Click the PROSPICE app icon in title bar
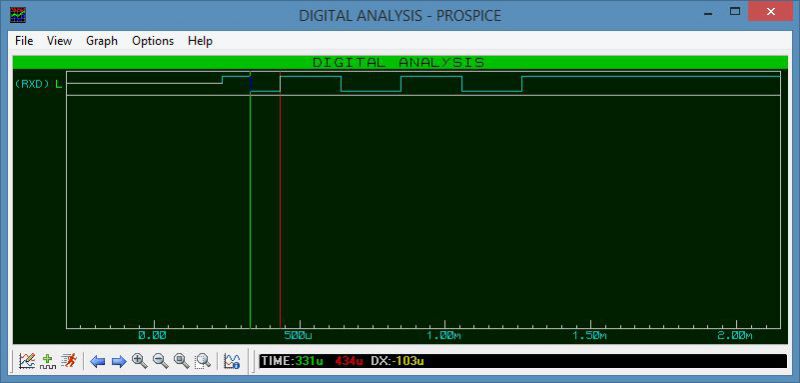Screen dimensions: 800x383 (18, 15)
